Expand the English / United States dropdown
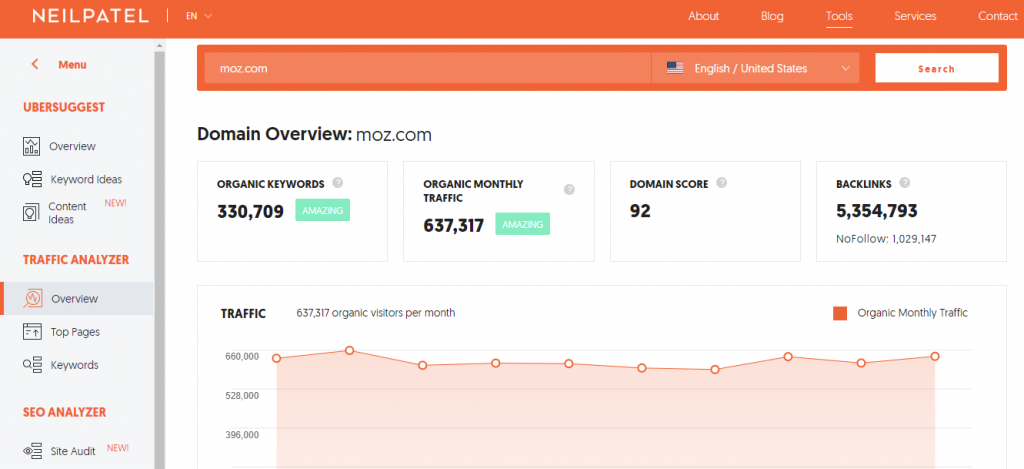The image size is (1024, 469). click(x=754, y=68)
